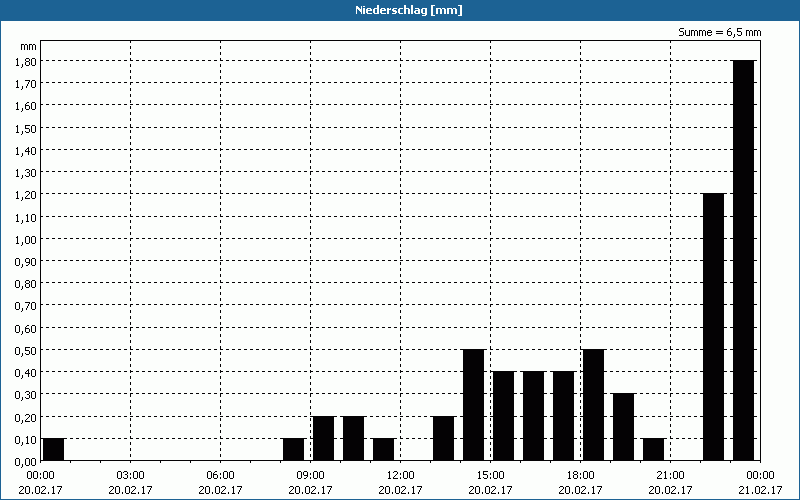Click y-axis label 0,80
800x500 pixels.
click(x=26, y=284)
